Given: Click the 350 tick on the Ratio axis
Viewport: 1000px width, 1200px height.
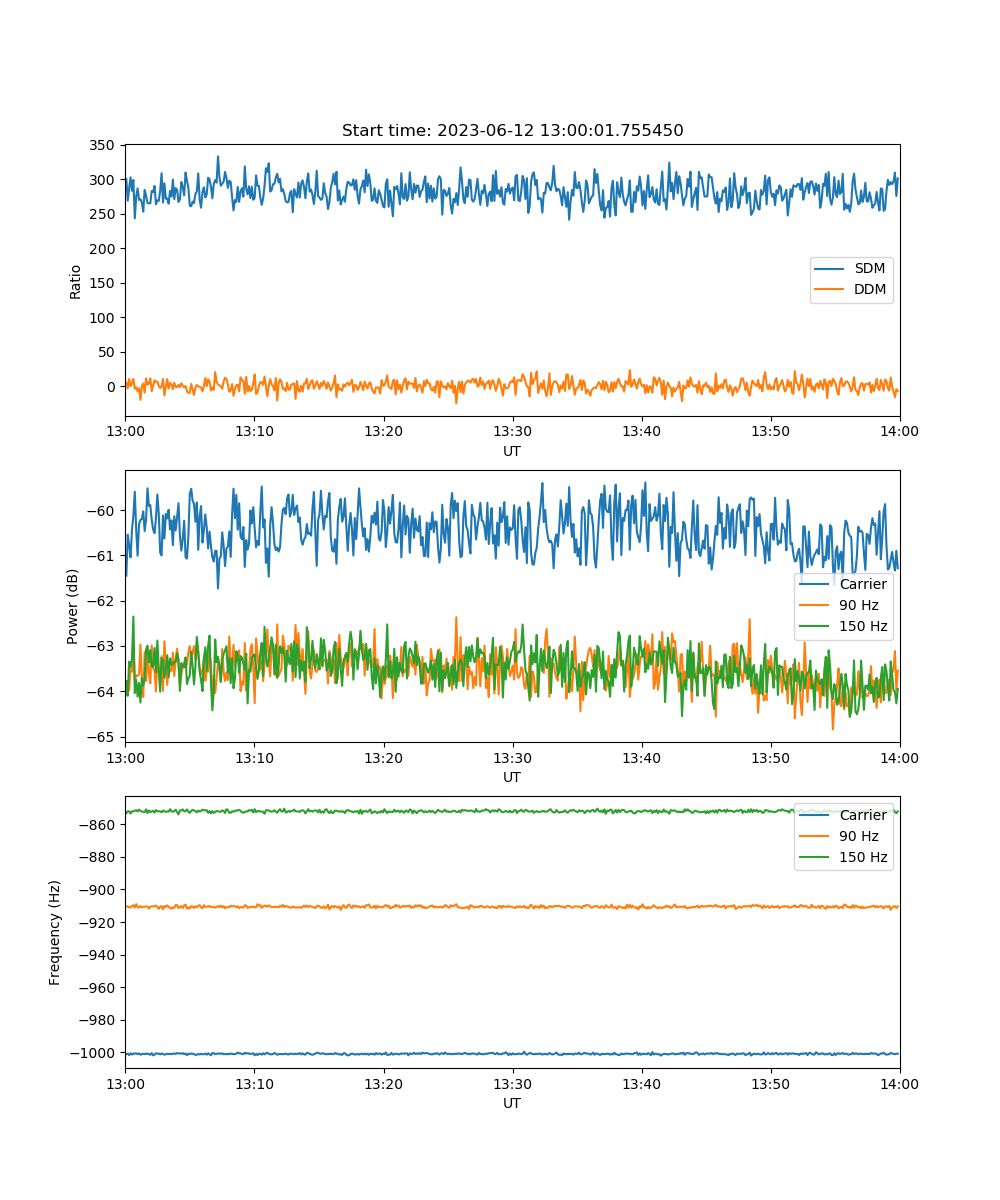Looking at the screenshot, I should tap(101, 145).
